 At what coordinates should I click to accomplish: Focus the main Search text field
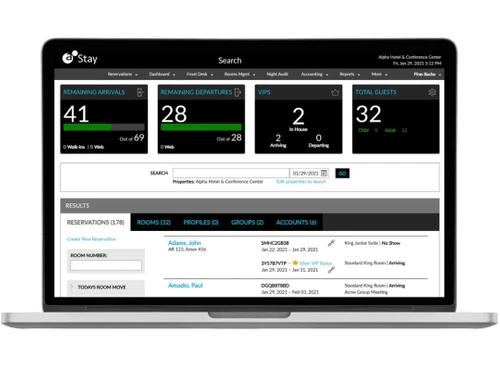tap(231, 173)
